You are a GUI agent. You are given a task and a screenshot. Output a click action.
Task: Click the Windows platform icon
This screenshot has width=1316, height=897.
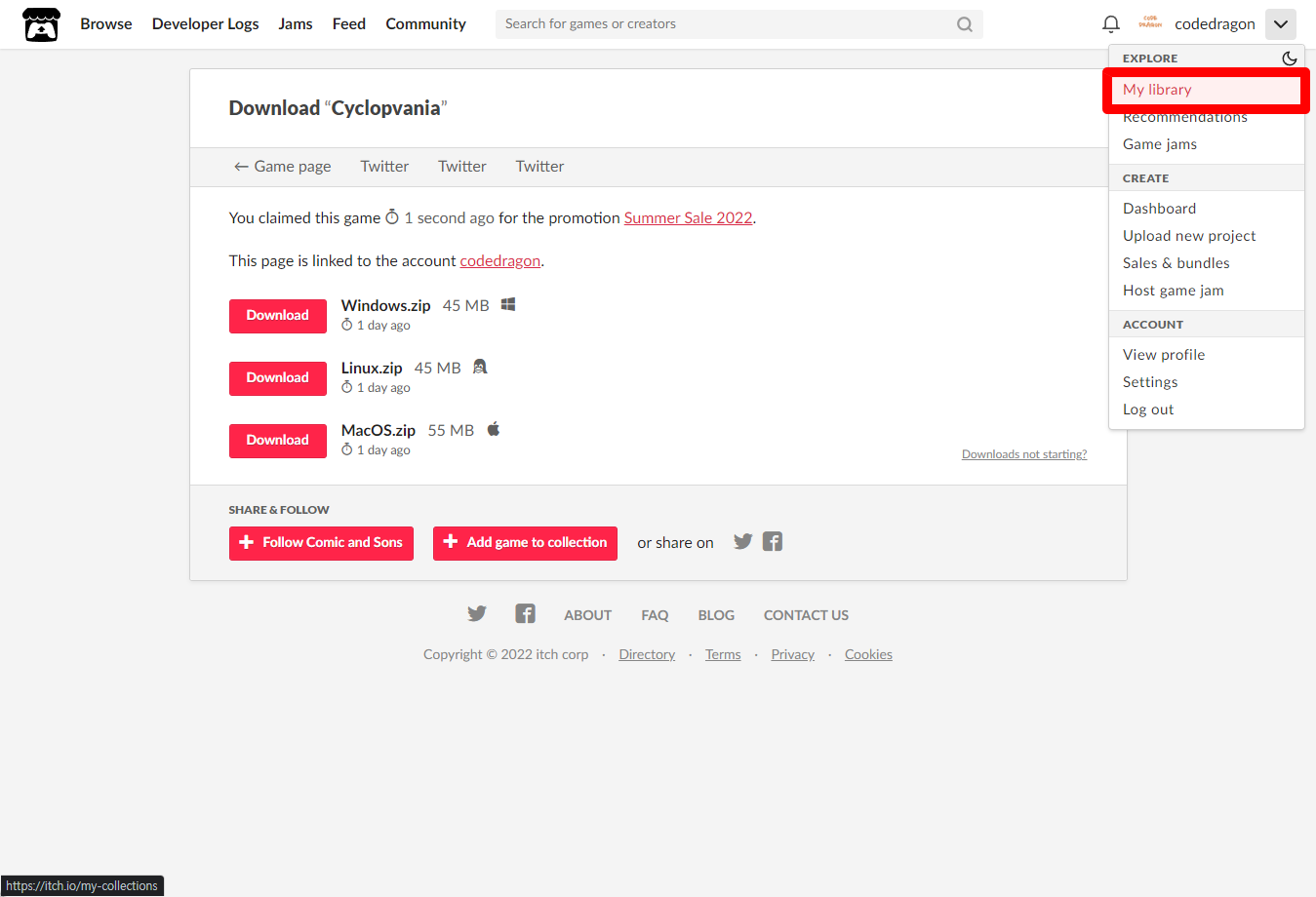508,305
